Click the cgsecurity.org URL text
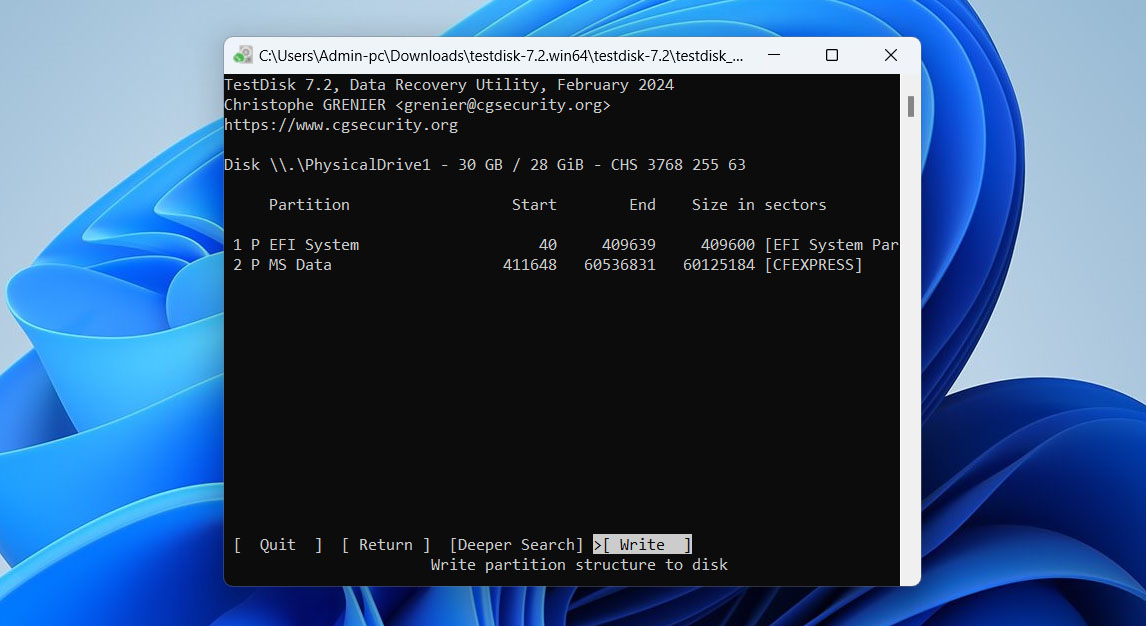 coord(341,125)
